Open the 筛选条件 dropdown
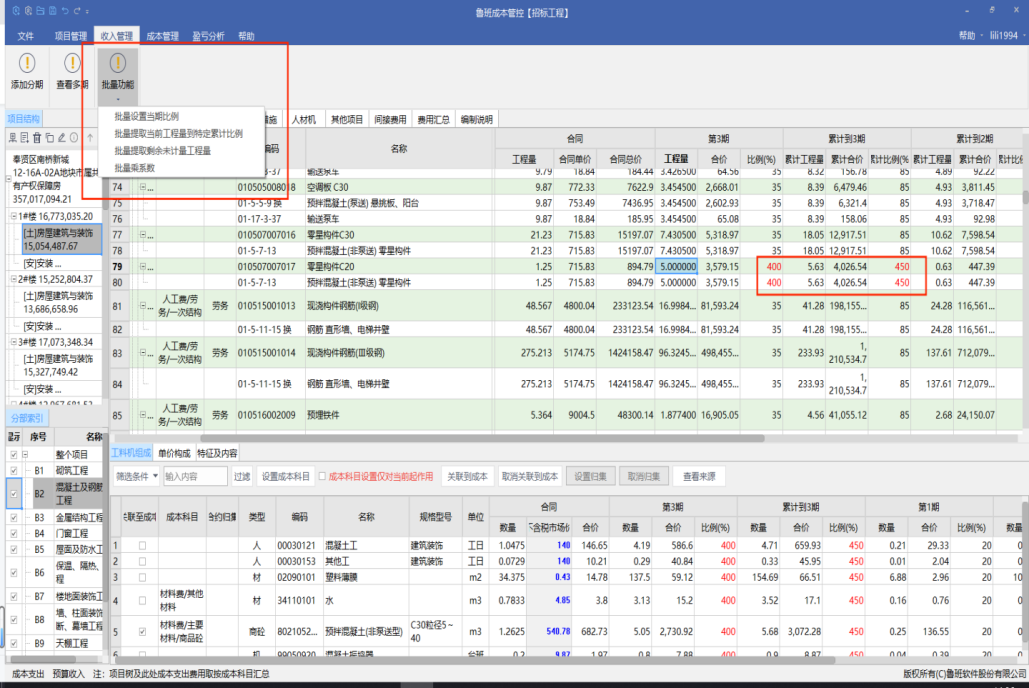This screenshot has height=688, width=1029. coord(136,477)
